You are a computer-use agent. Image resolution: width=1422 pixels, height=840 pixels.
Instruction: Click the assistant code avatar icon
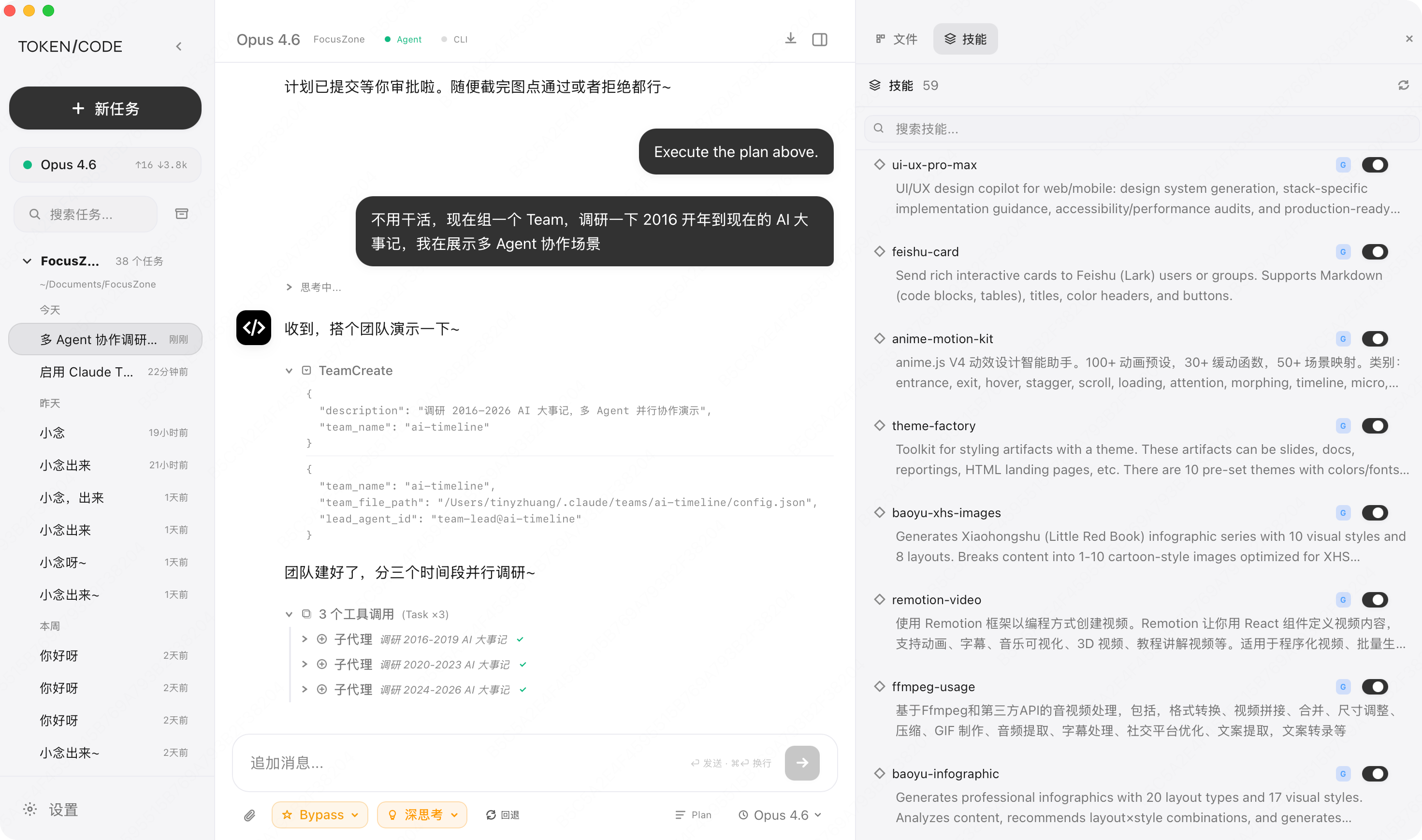[253, 327]
